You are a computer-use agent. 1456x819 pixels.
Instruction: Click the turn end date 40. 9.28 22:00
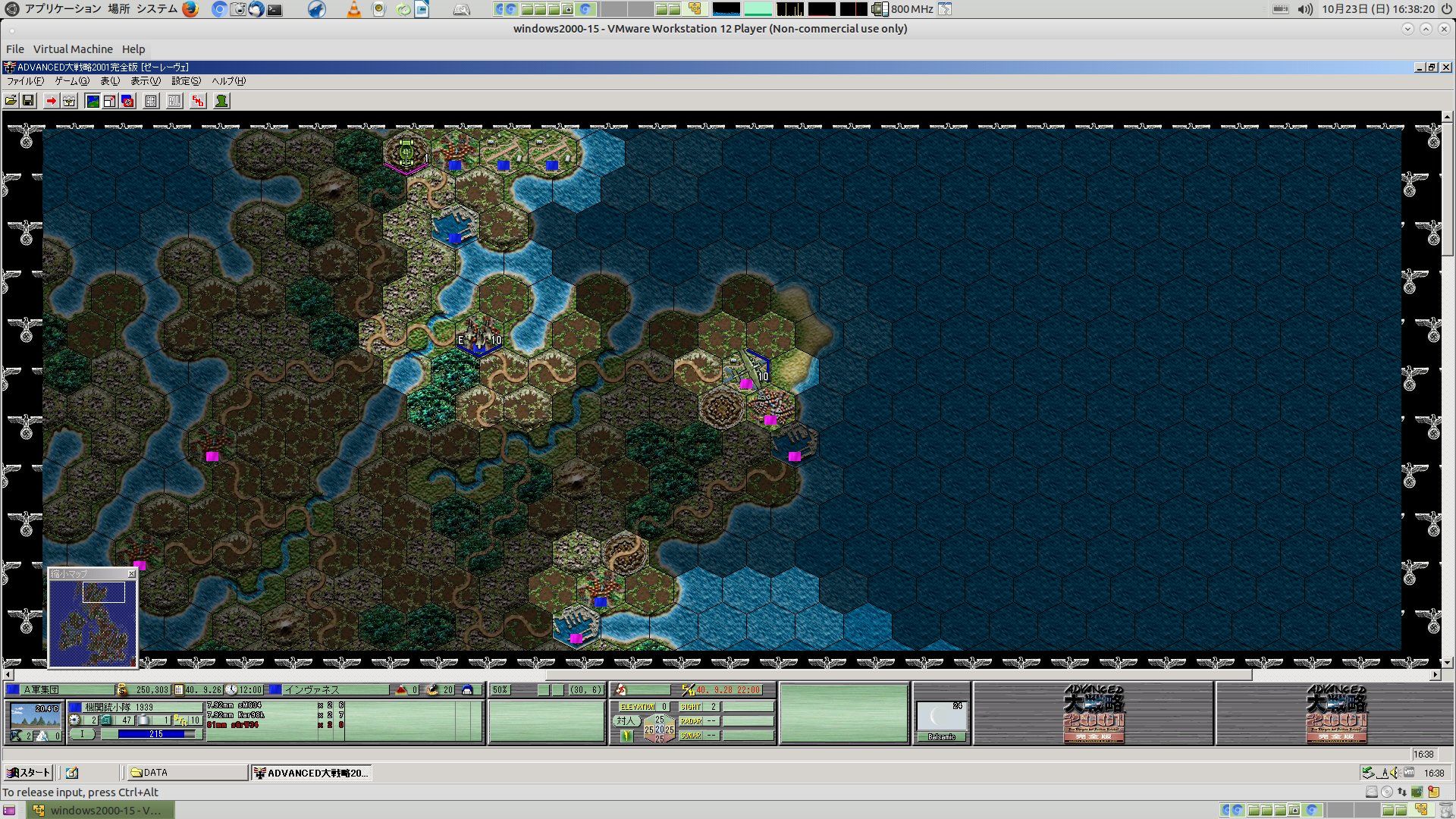point(728,690)
